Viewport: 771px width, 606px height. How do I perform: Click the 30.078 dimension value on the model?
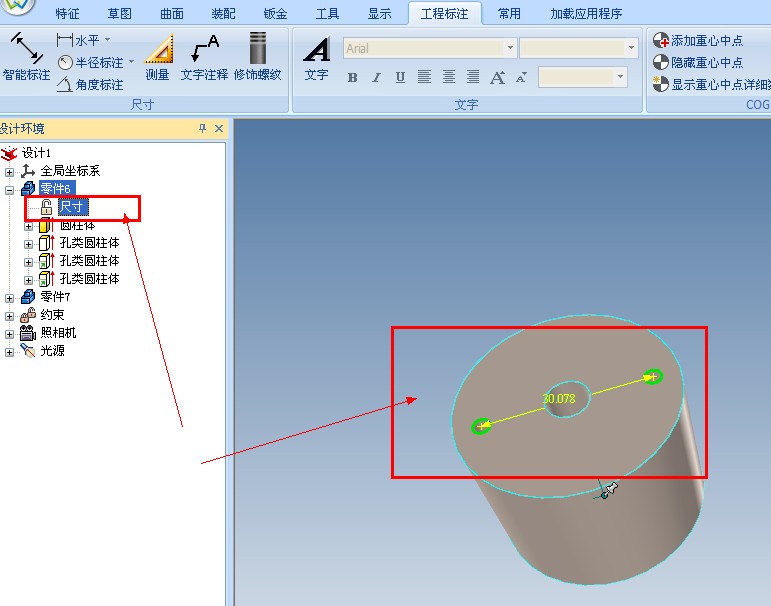coord(558,399)
